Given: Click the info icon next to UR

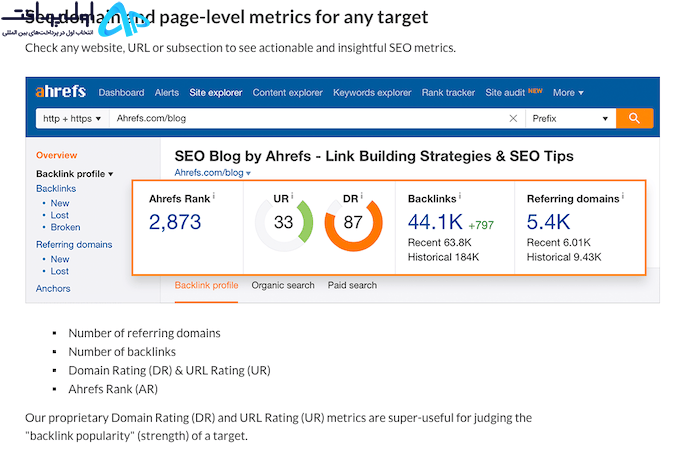Looking at the screenshot, I should pyautogui.click(x=292, y=196).
